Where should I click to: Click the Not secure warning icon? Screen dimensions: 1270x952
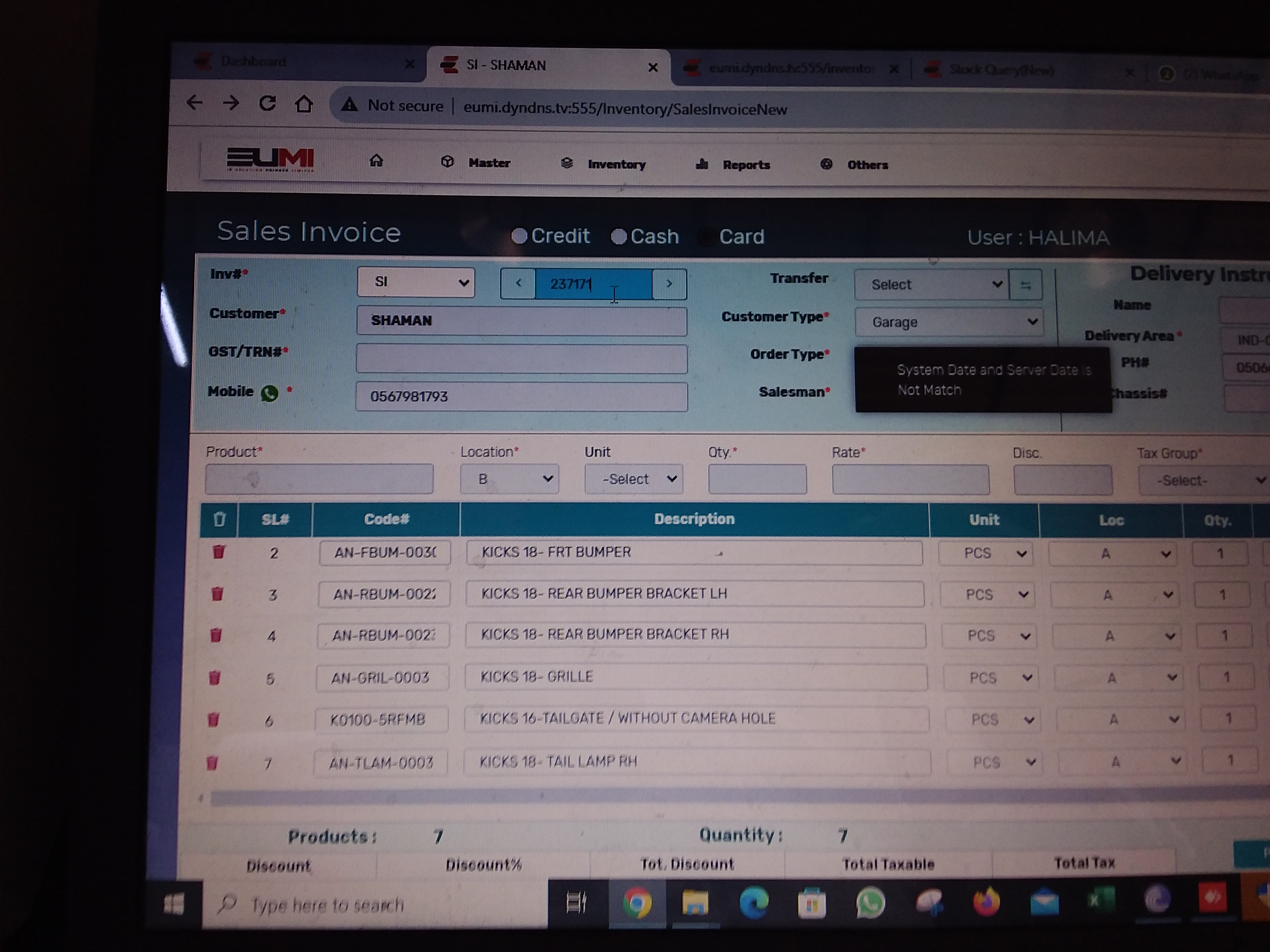pyautogui.click(x=349, y=105)
